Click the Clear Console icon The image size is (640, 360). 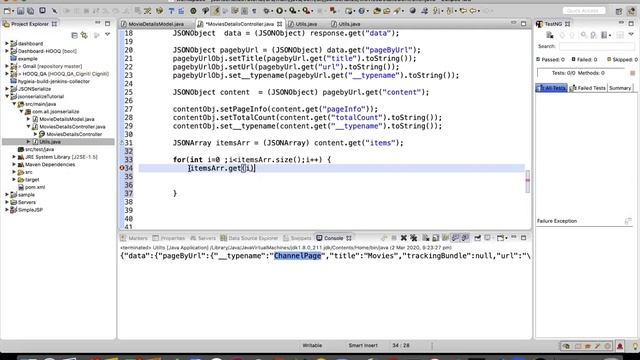pyautogui.click(x=426, y=238)
